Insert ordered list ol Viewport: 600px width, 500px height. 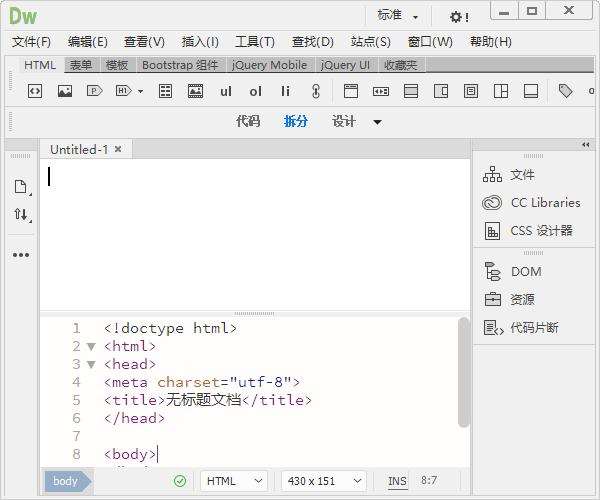coord(255,91)
